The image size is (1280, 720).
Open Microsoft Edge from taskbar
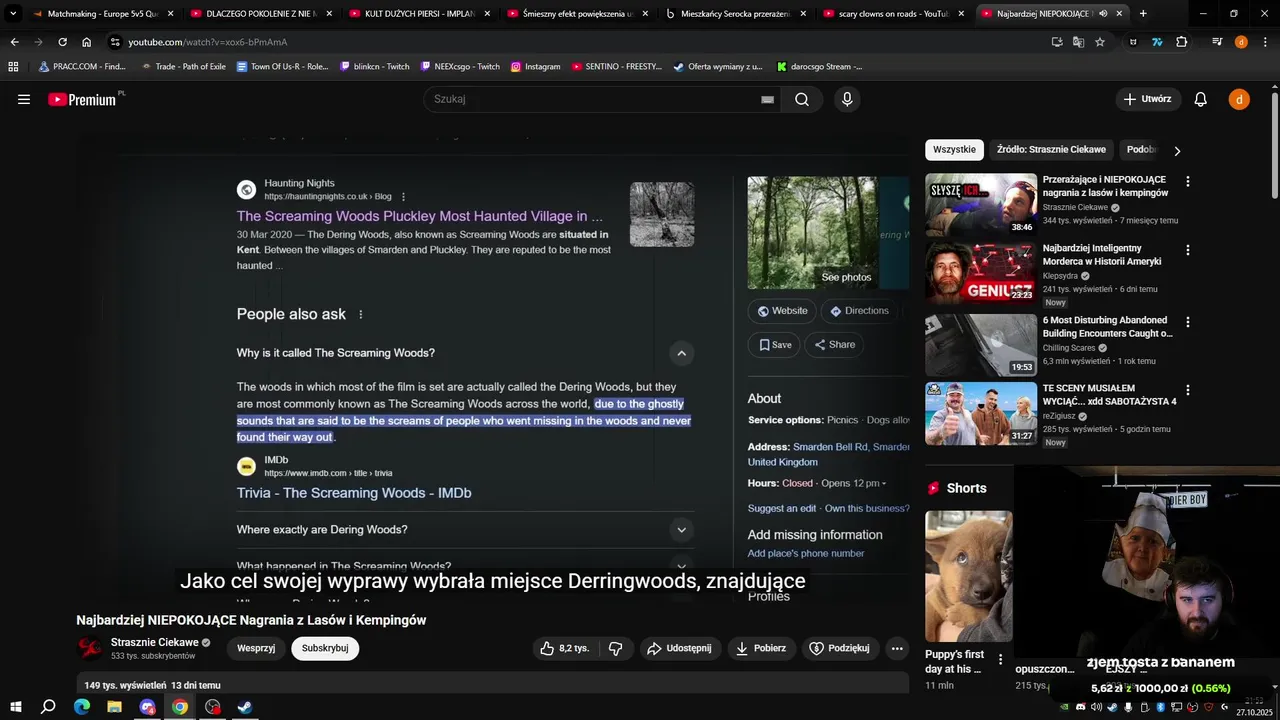82,707
